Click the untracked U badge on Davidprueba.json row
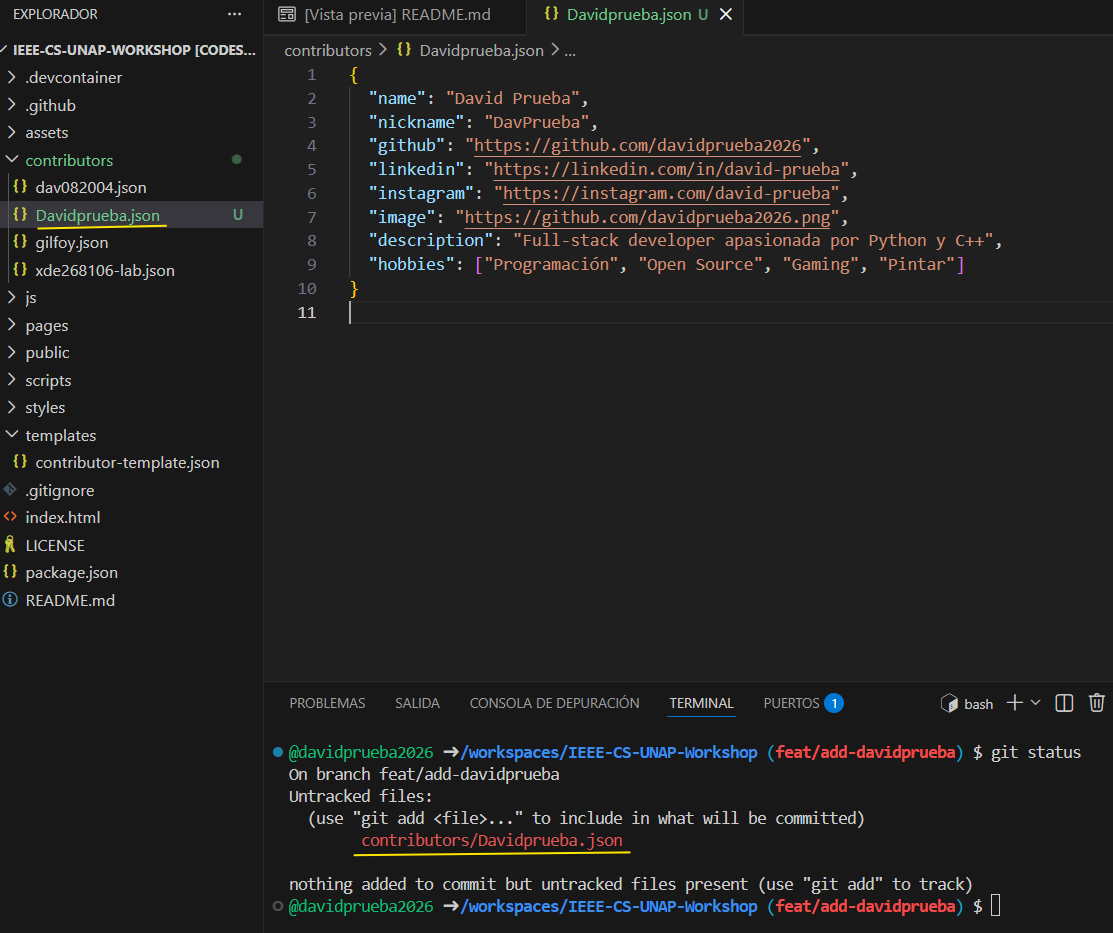This screenshot has width=1113, height=933. (238, 214)
